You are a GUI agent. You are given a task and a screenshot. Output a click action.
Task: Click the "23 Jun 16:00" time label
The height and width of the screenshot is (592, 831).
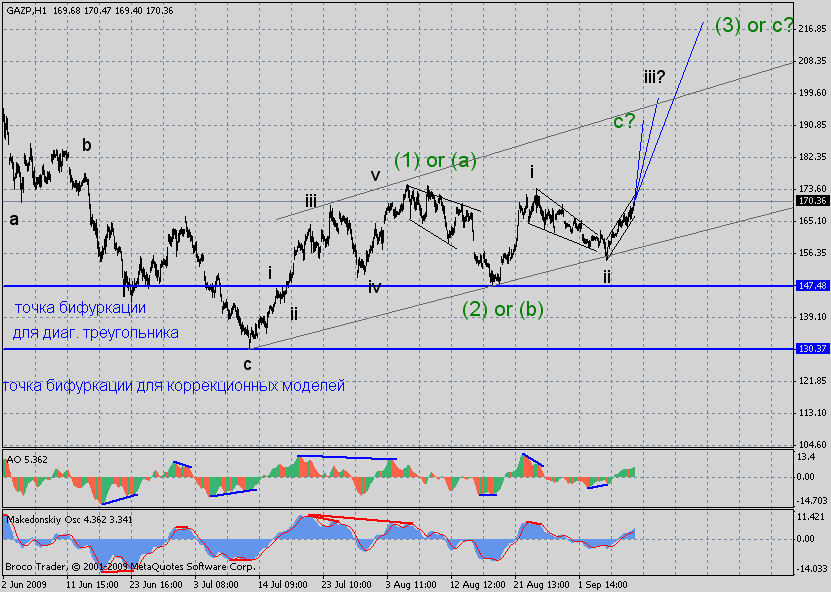[156, 585]
